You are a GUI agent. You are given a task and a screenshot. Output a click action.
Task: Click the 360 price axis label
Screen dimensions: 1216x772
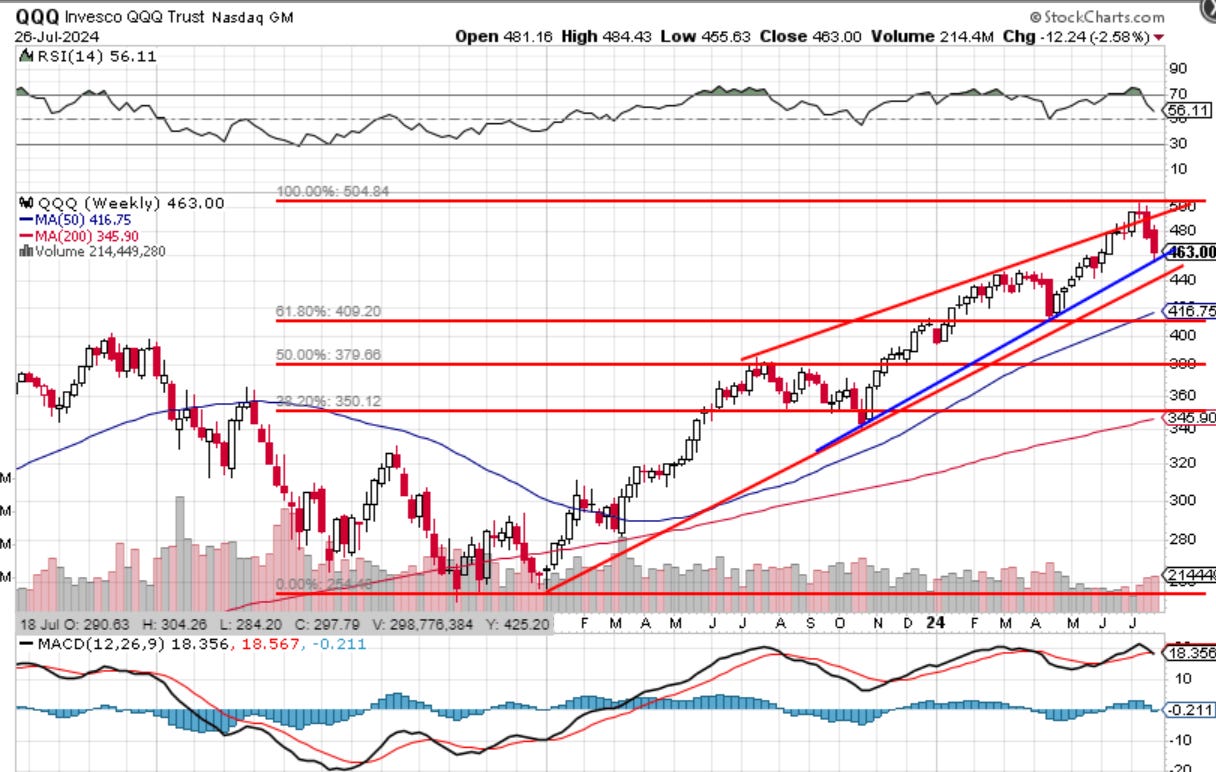click(x=1181, y=395)
